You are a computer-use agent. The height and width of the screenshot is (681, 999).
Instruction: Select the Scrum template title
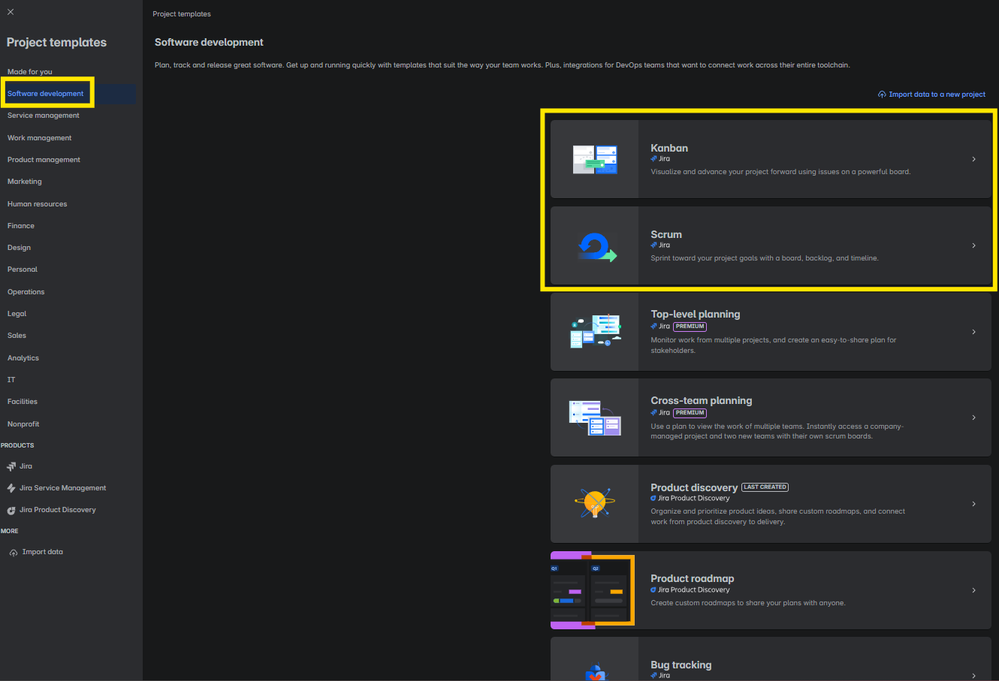(666, 234)
